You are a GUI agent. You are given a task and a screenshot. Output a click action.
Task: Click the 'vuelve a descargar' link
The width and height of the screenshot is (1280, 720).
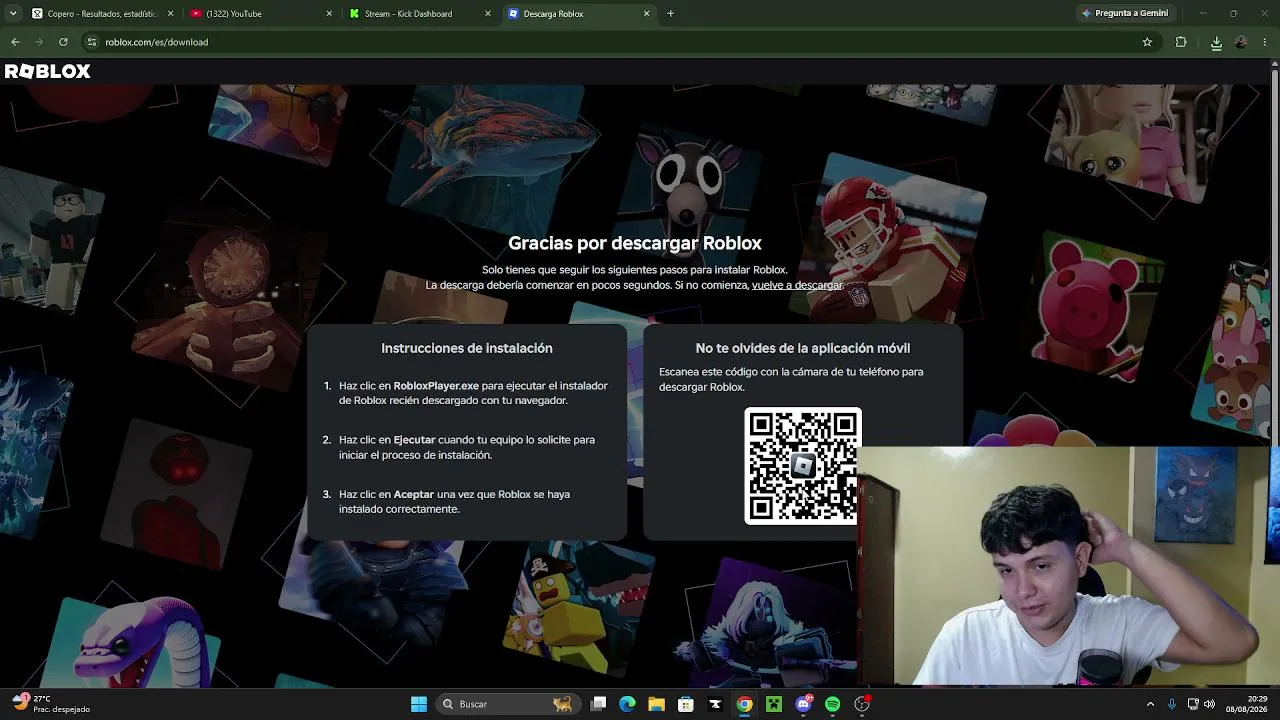point(797,285)
